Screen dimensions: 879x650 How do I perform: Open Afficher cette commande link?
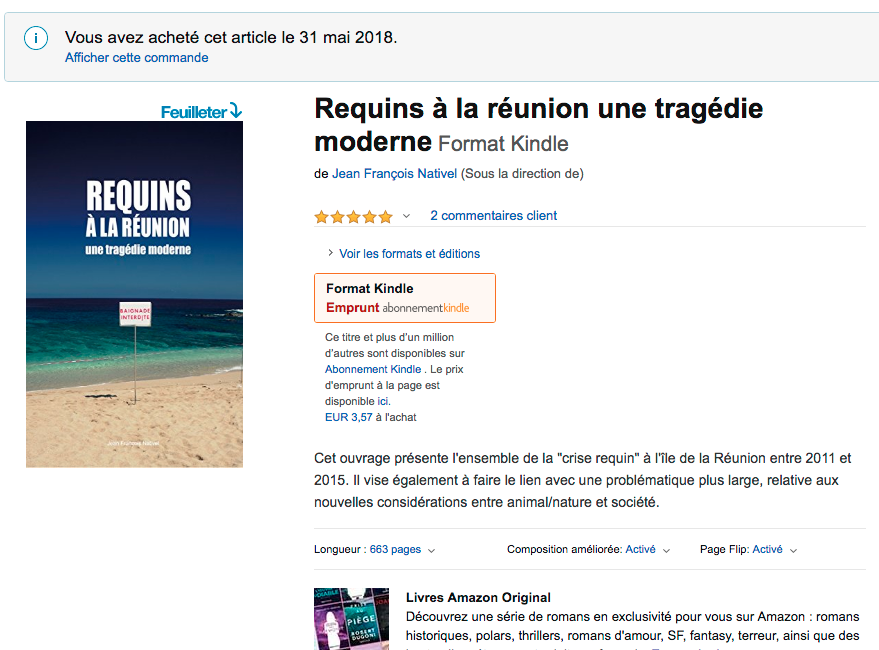click(136, 58)
